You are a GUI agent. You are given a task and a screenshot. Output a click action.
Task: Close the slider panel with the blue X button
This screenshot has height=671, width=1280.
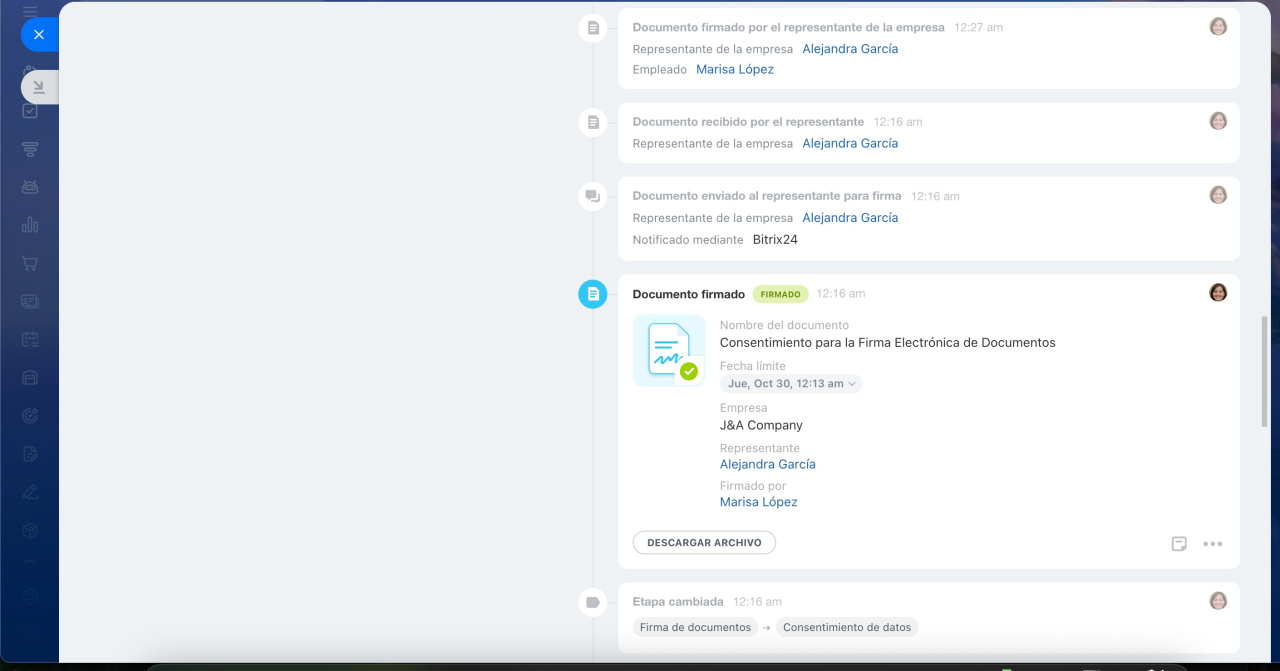click(38, 34)
